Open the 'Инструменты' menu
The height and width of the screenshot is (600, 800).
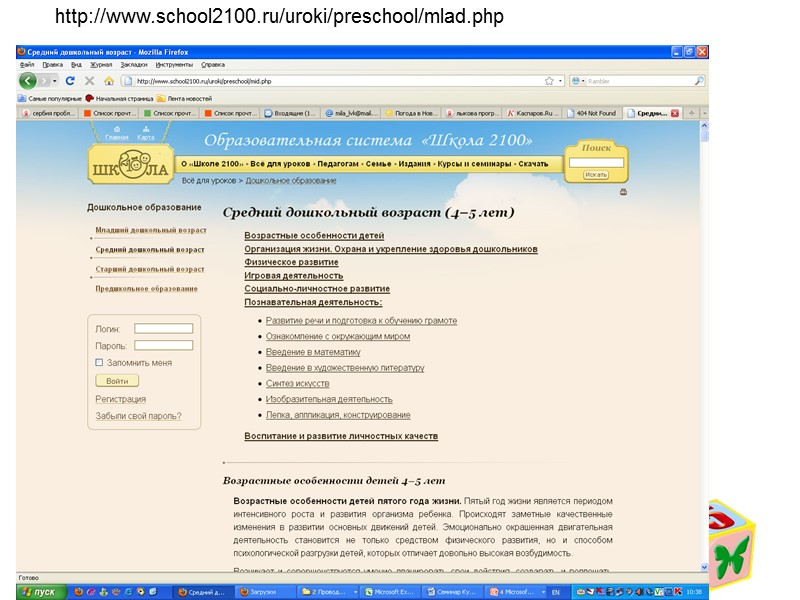[174, 65]
